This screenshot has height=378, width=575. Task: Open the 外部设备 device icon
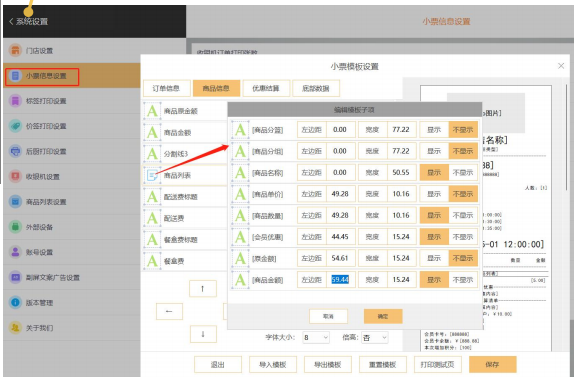coord(15,227)
